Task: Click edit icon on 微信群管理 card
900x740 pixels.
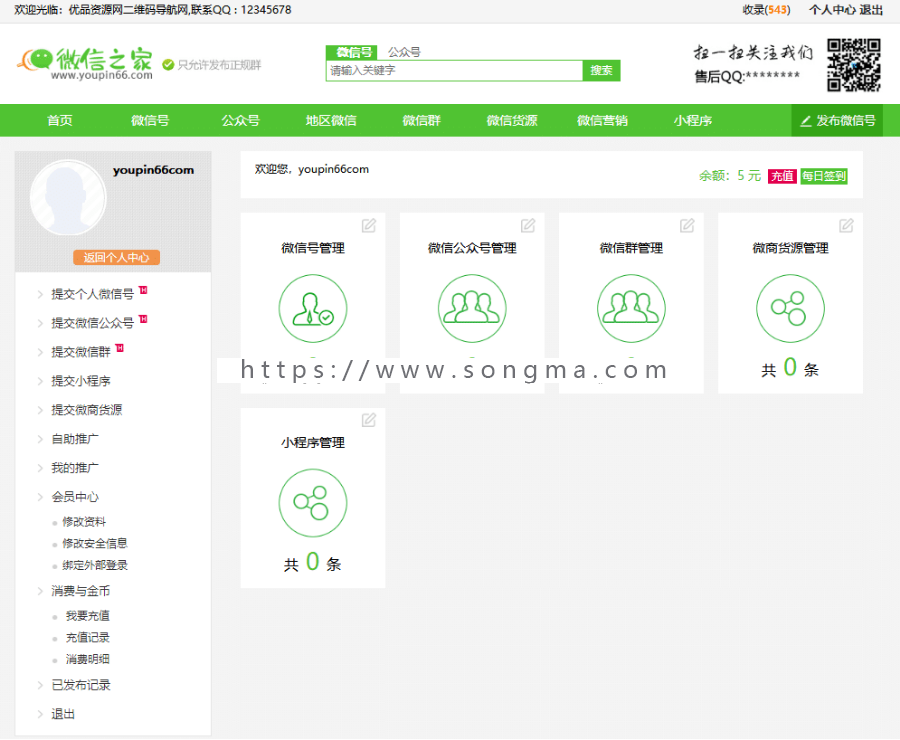Action: point(687,226)
